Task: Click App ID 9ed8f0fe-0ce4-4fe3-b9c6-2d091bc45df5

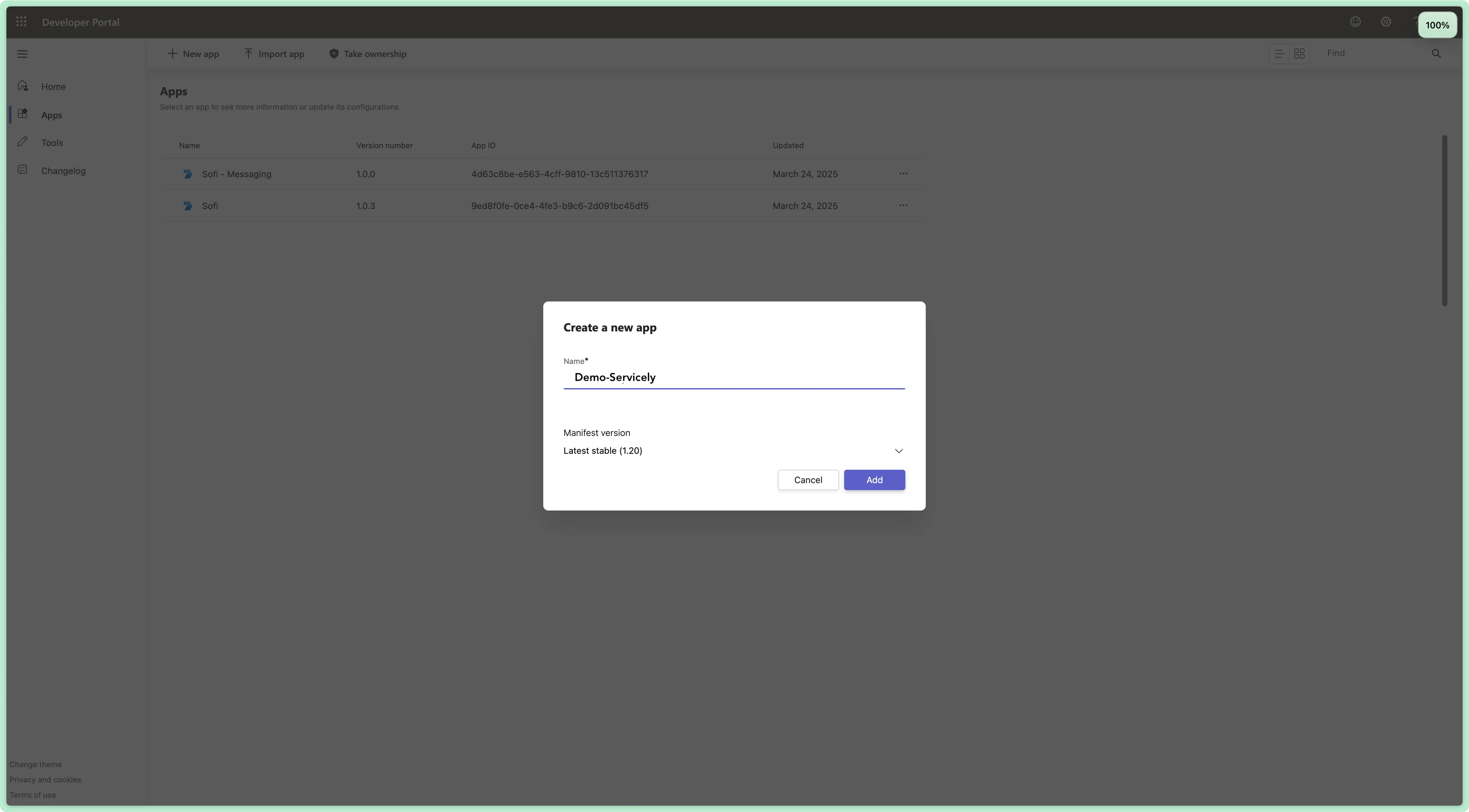Action: [559, 206]
